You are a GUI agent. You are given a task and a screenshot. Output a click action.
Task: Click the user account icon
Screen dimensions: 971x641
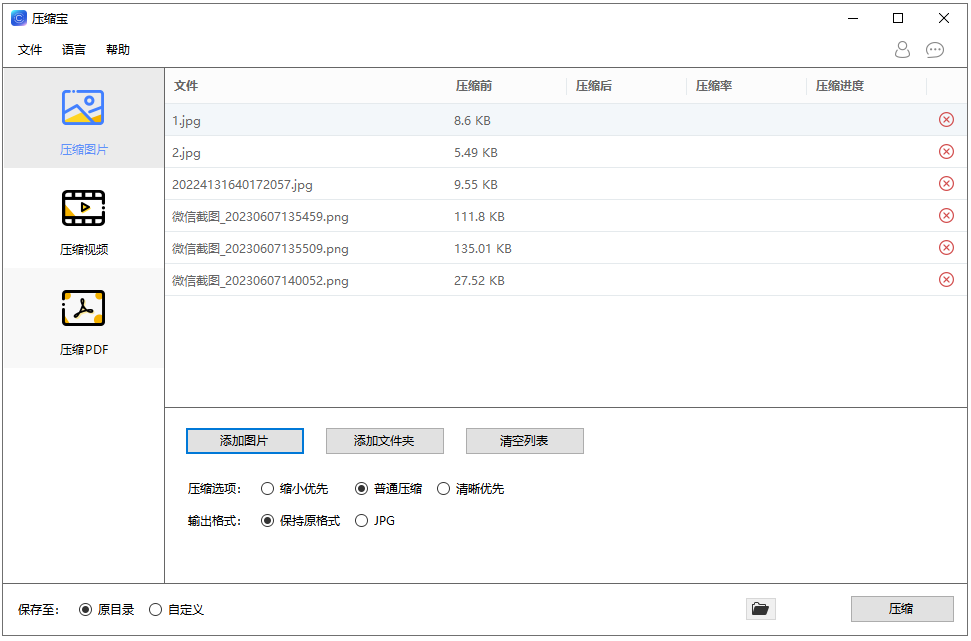pyautogui.click(x=902, y=49)
